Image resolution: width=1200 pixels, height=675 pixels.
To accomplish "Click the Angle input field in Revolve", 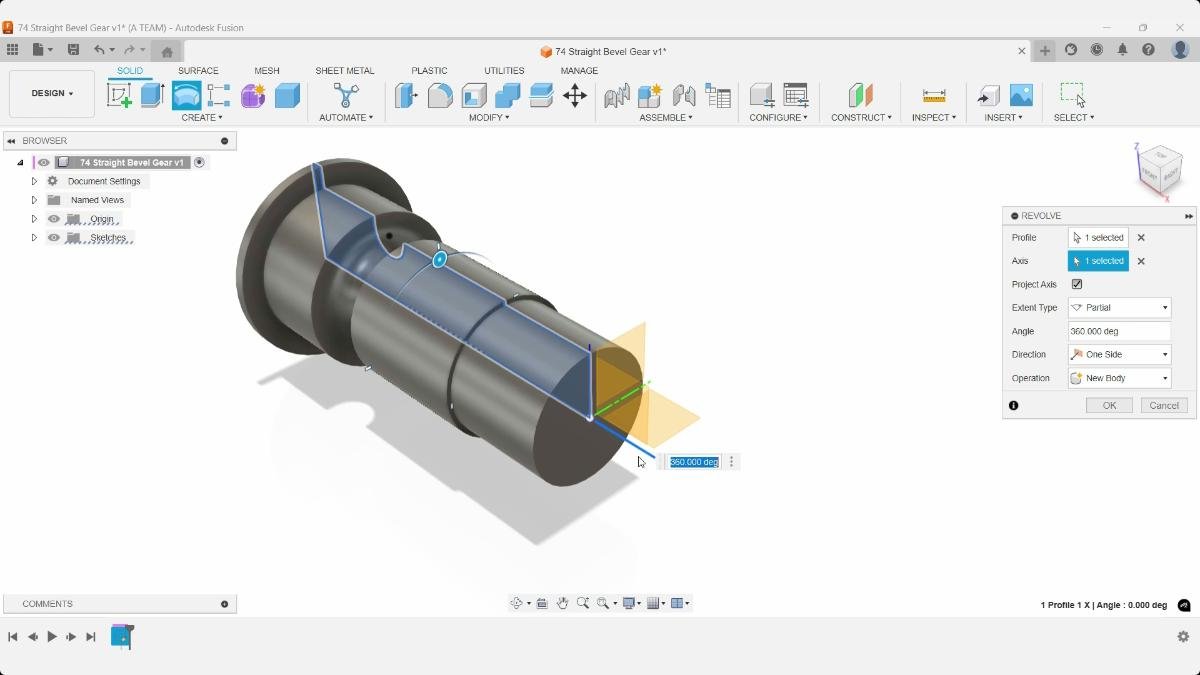I will pos(1119,331).
